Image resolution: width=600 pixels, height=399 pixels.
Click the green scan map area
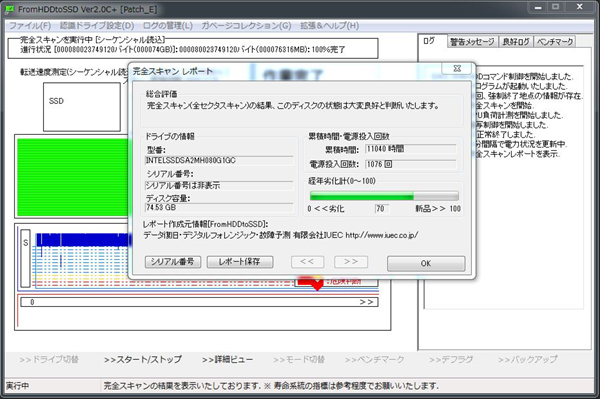point(73,177)
